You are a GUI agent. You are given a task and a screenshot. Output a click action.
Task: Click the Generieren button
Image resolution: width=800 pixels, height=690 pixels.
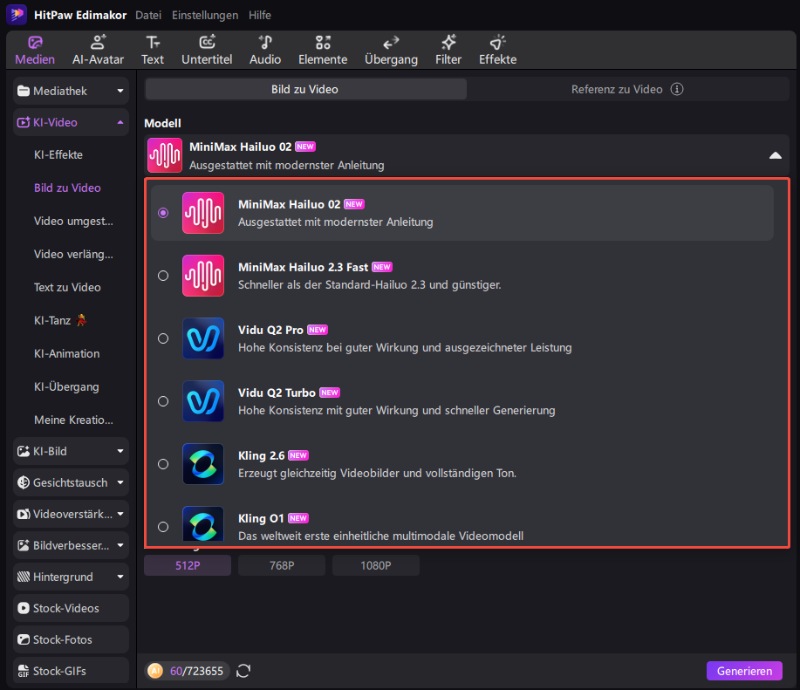coord(743,671)
